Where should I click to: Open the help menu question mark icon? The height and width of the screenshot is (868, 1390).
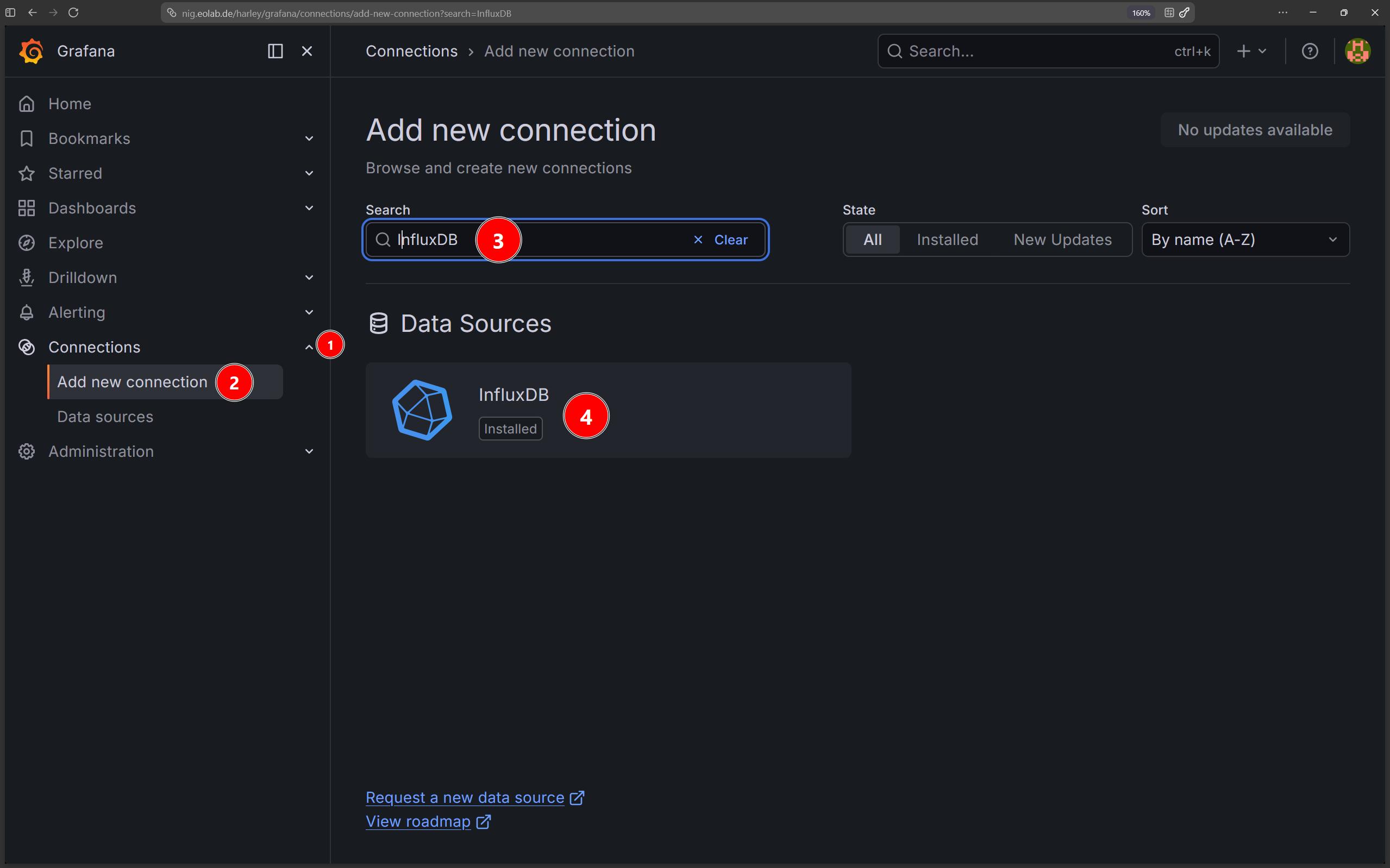(x=1310, y=51)
